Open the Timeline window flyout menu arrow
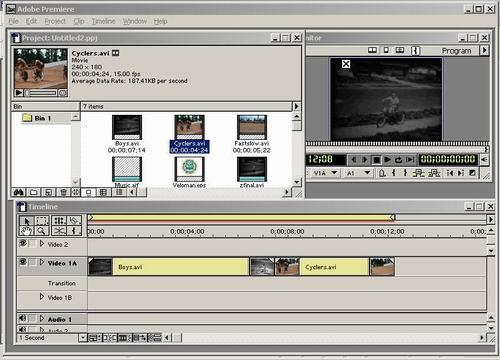Image resolution: width=500 pixels, height=360 pixels. (490, 219)
